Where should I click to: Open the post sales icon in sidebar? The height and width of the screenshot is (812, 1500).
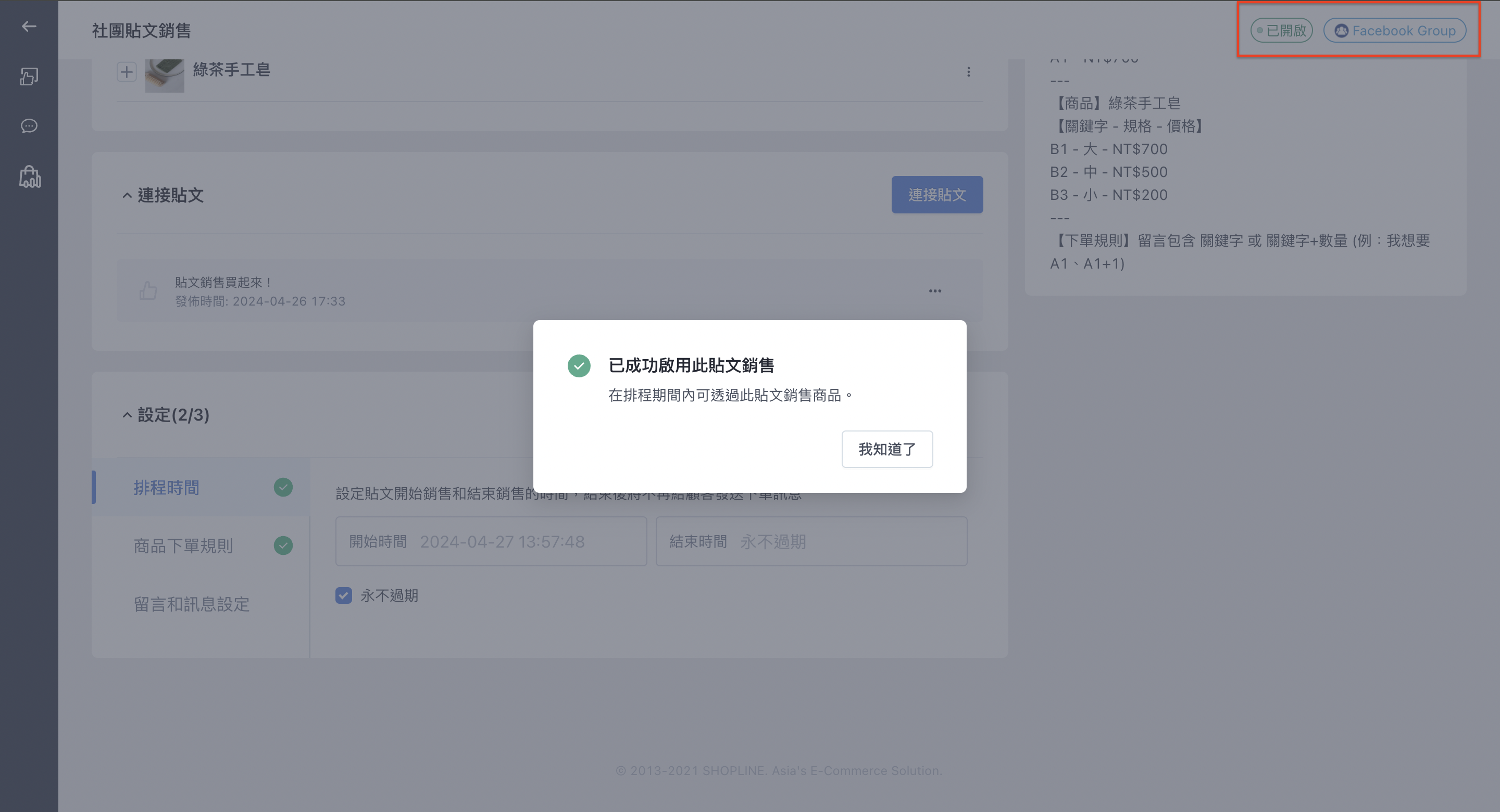[29, 76]
